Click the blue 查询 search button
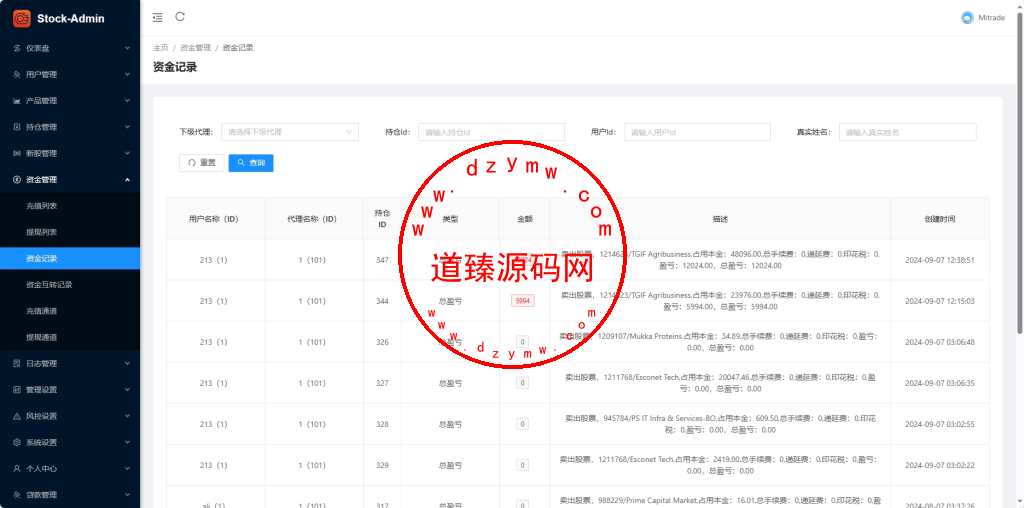 [251, 163]
